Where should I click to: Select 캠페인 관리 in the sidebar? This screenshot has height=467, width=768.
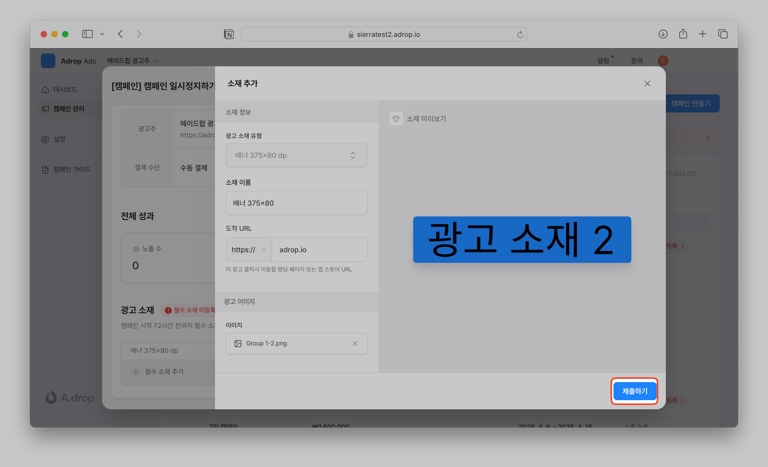(68, 108)
